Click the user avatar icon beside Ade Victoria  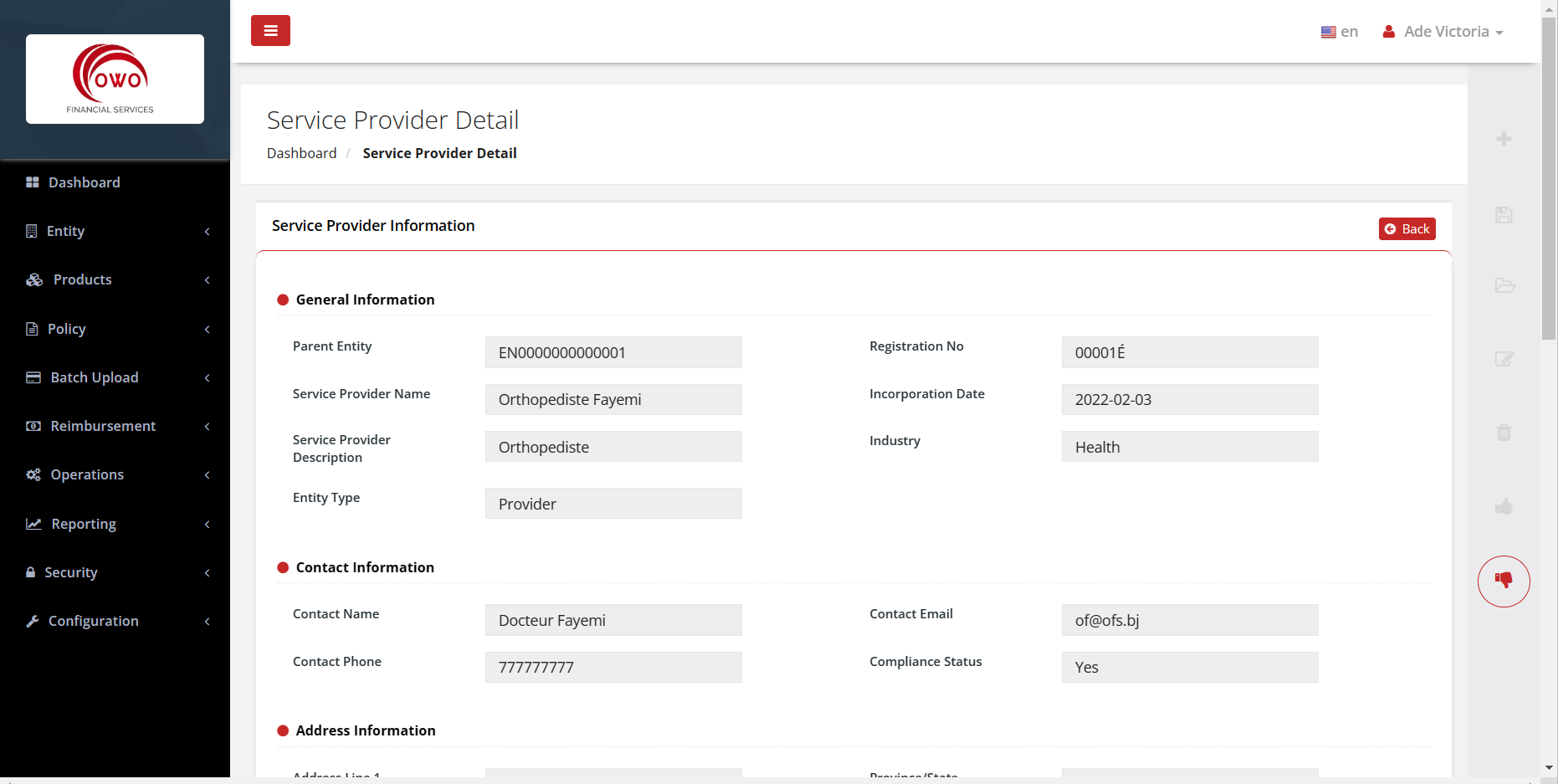1389,32
